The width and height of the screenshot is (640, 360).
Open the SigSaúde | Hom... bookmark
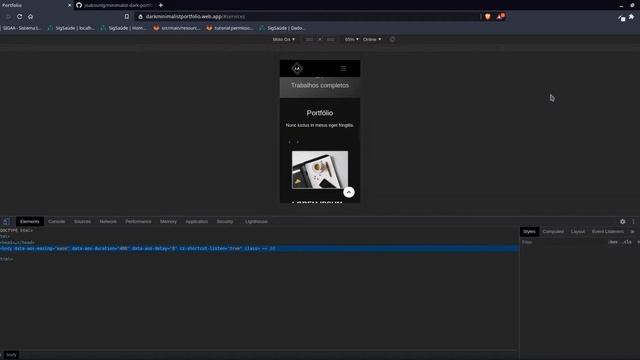[124, 28]
